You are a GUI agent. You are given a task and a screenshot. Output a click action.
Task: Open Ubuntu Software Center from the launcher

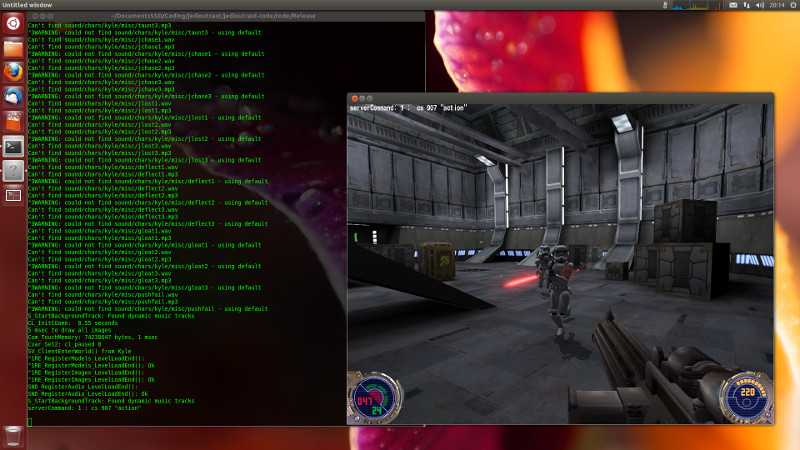click(13, 121)
